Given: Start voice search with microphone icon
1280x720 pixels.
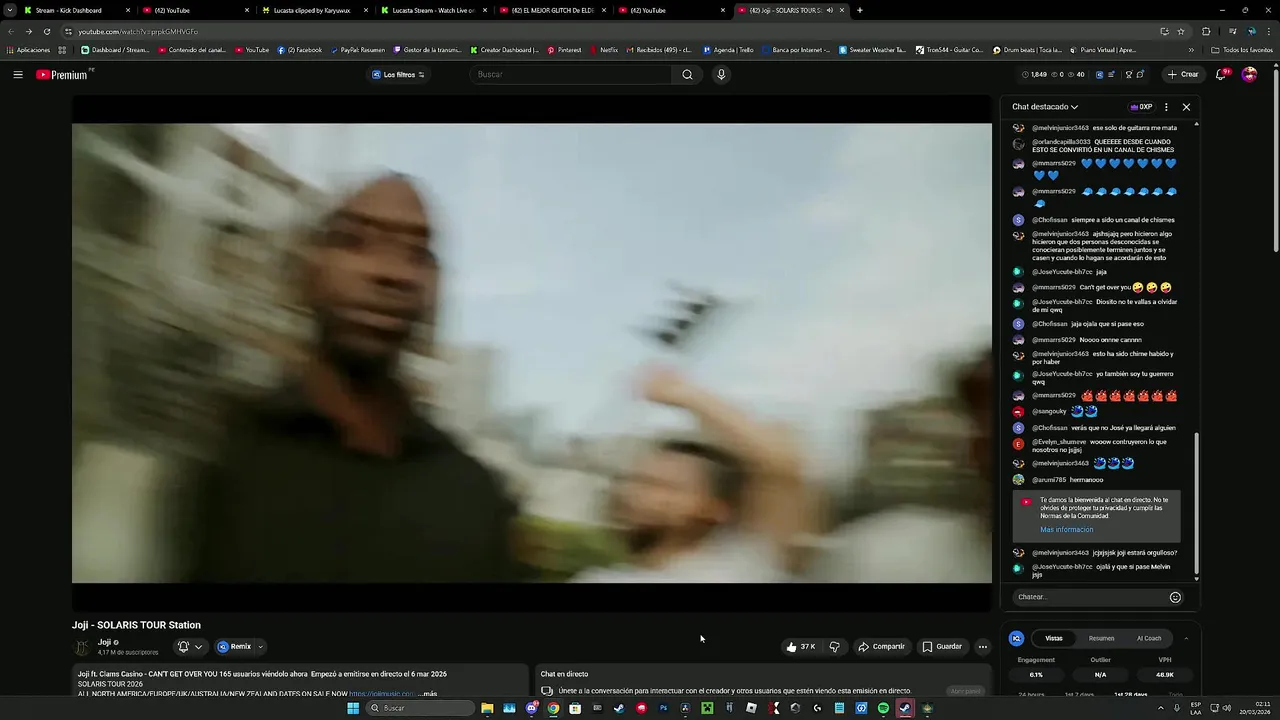Looking at the screenshot, I should coord(721,74).
